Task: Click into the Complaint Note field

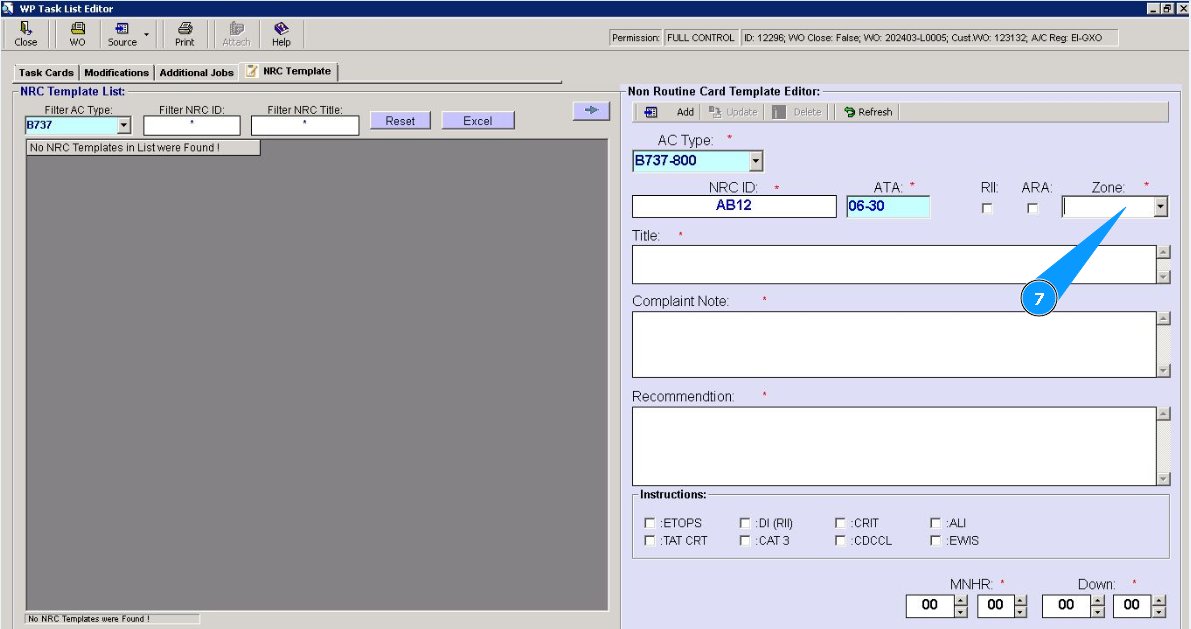Action: (893, 344)
